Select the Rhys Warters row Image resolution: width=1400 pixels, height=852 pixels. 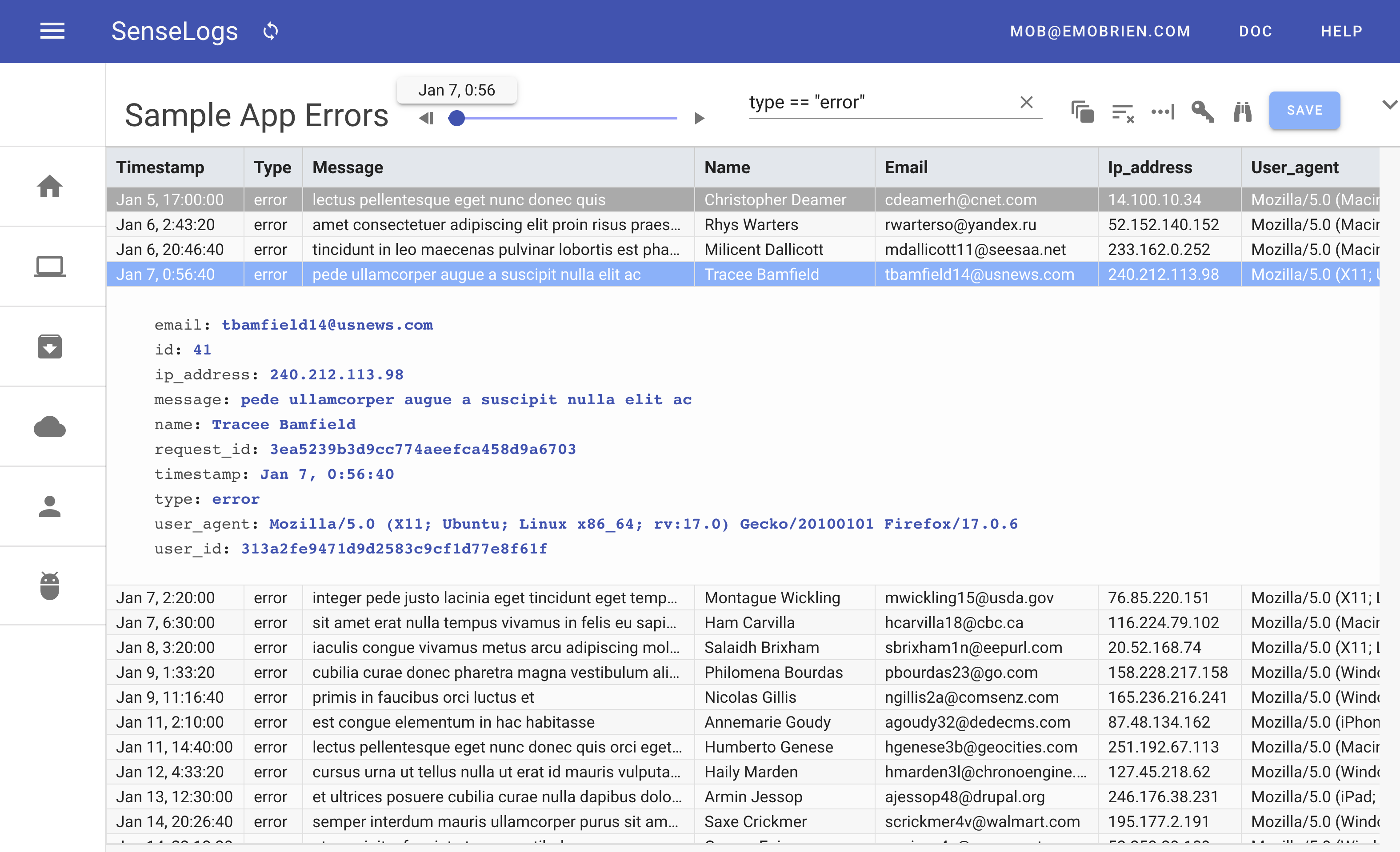click(x=742, y=224)
